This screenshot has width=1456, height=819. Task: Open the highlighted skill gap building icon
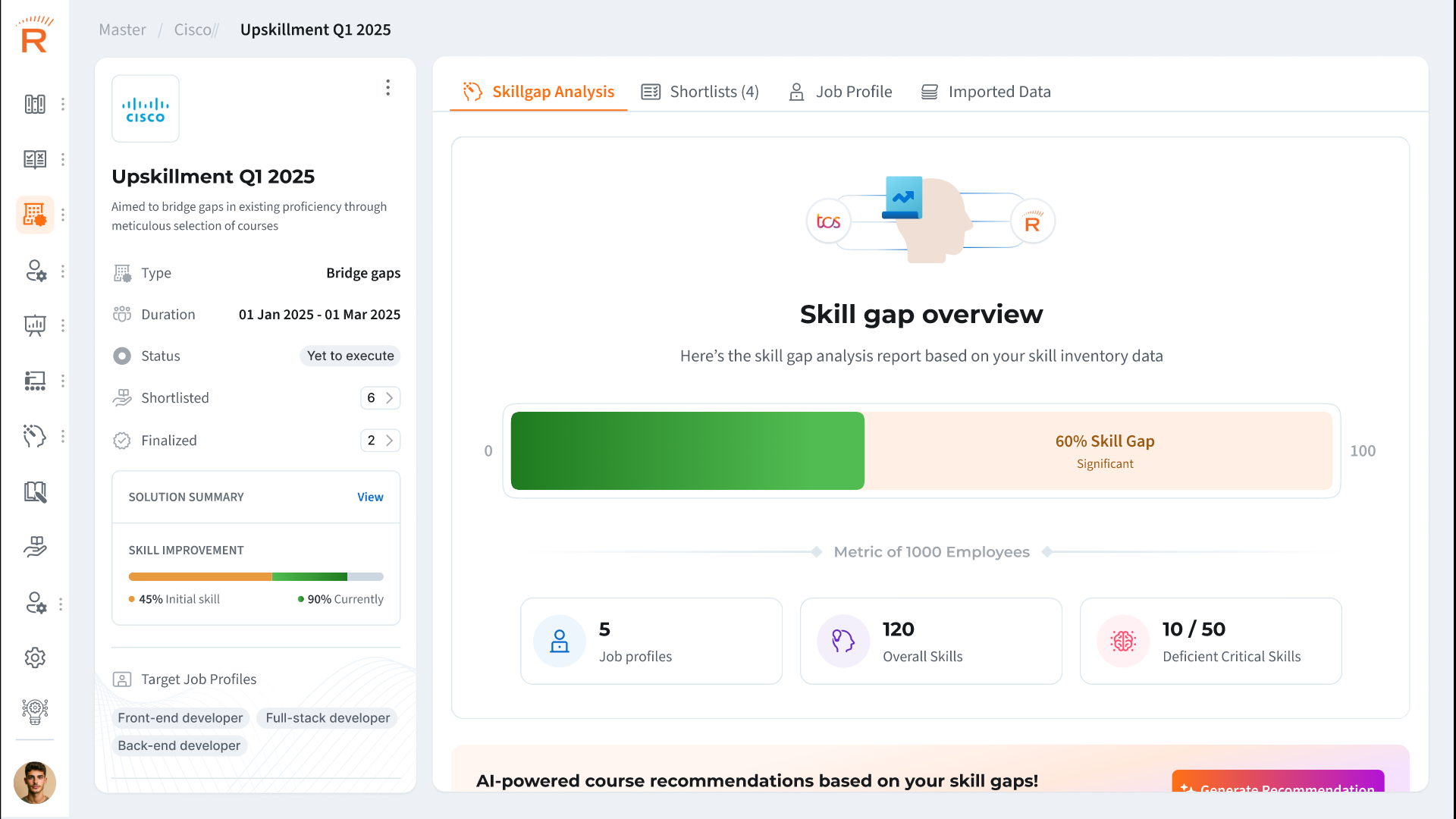[x=35, y=215]
